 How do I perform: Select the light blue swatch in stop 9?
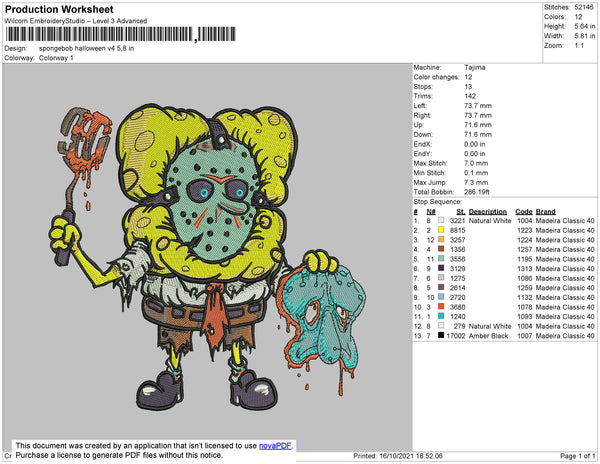(441, 297)
